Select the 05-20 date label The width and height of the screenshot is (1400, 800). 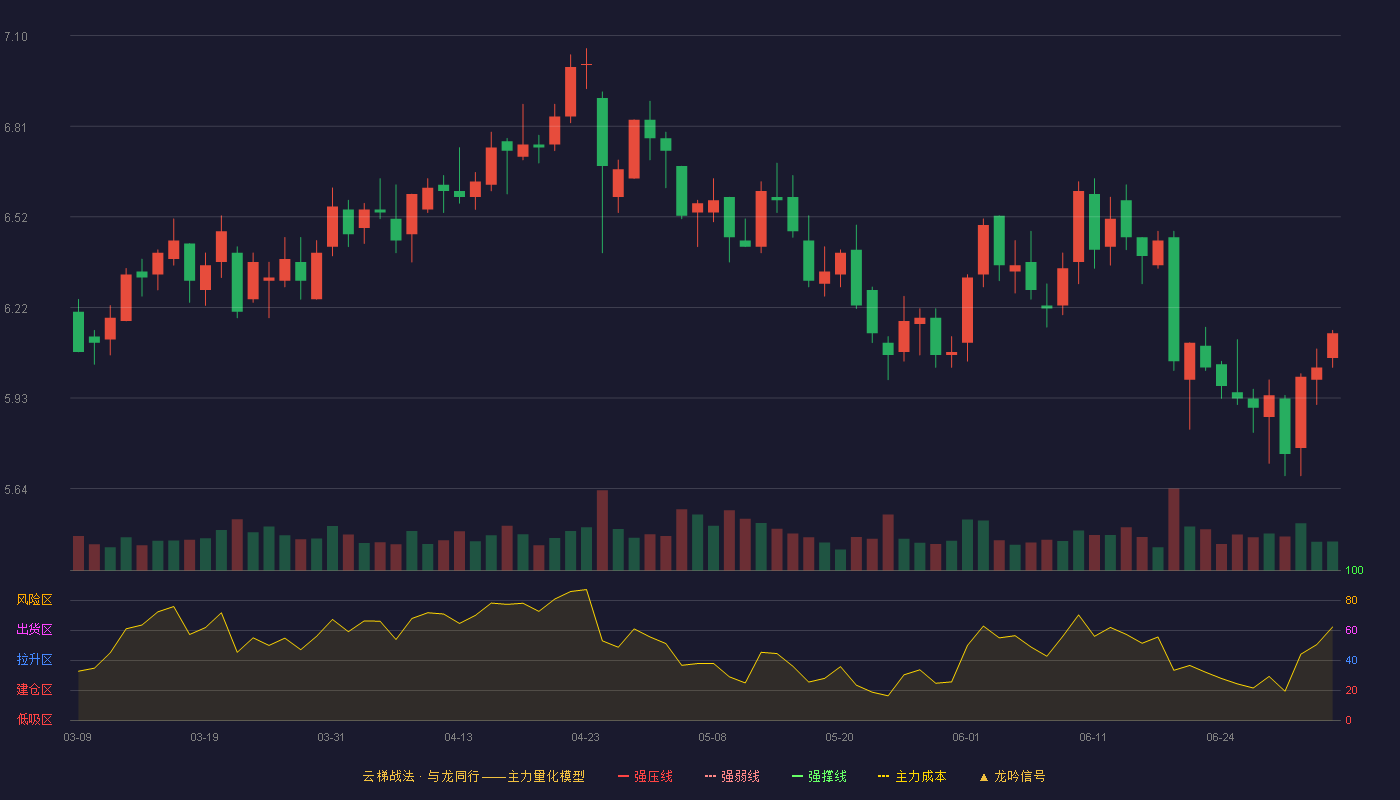click(x=840, y=737)
